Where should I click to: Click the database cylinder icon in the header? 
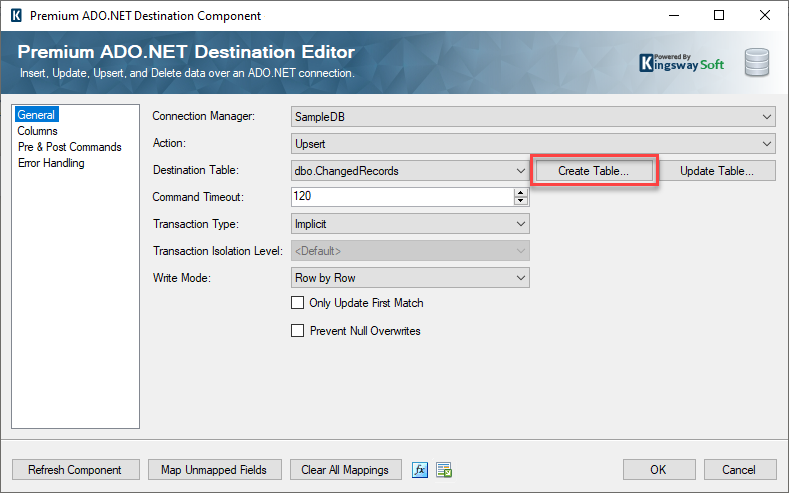(757, 62)
